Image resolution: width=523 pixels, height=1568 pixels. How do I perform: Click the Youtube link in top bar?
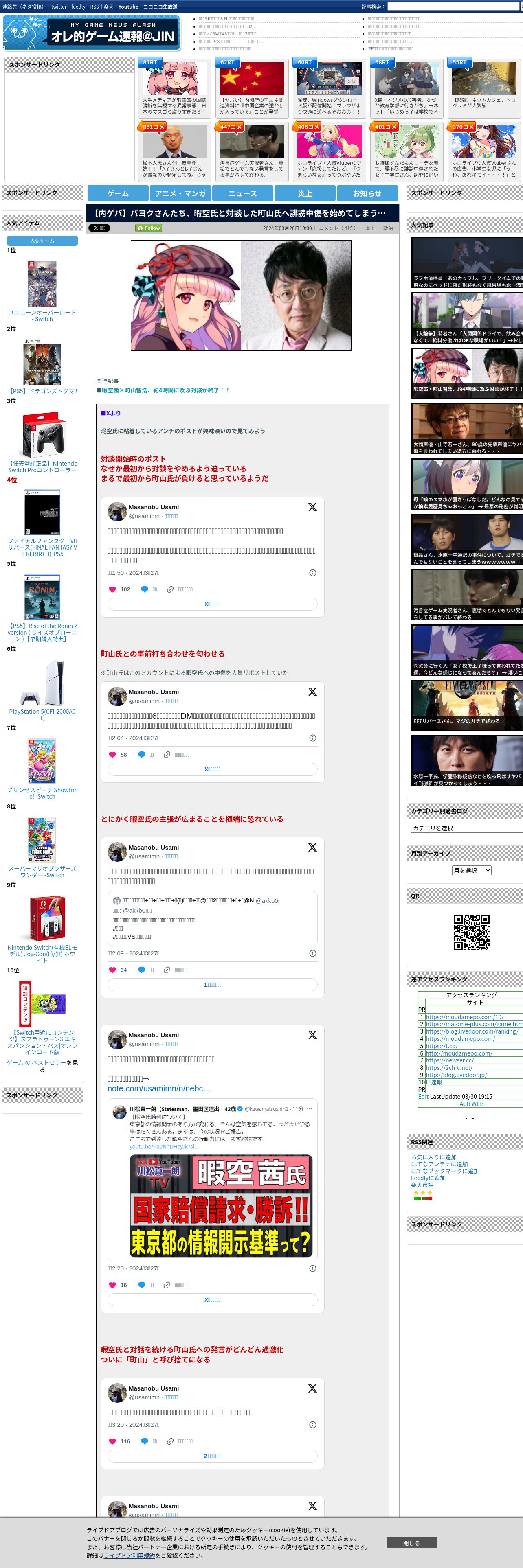(x=128, y=7)
